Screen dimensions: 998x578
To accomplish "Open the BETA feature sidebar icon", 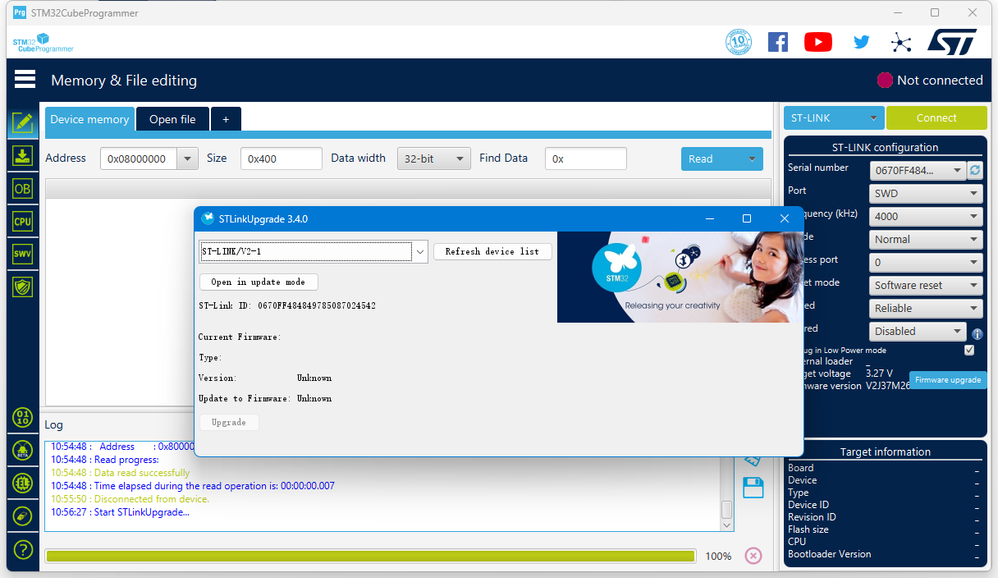I will (x=23, y=451).
